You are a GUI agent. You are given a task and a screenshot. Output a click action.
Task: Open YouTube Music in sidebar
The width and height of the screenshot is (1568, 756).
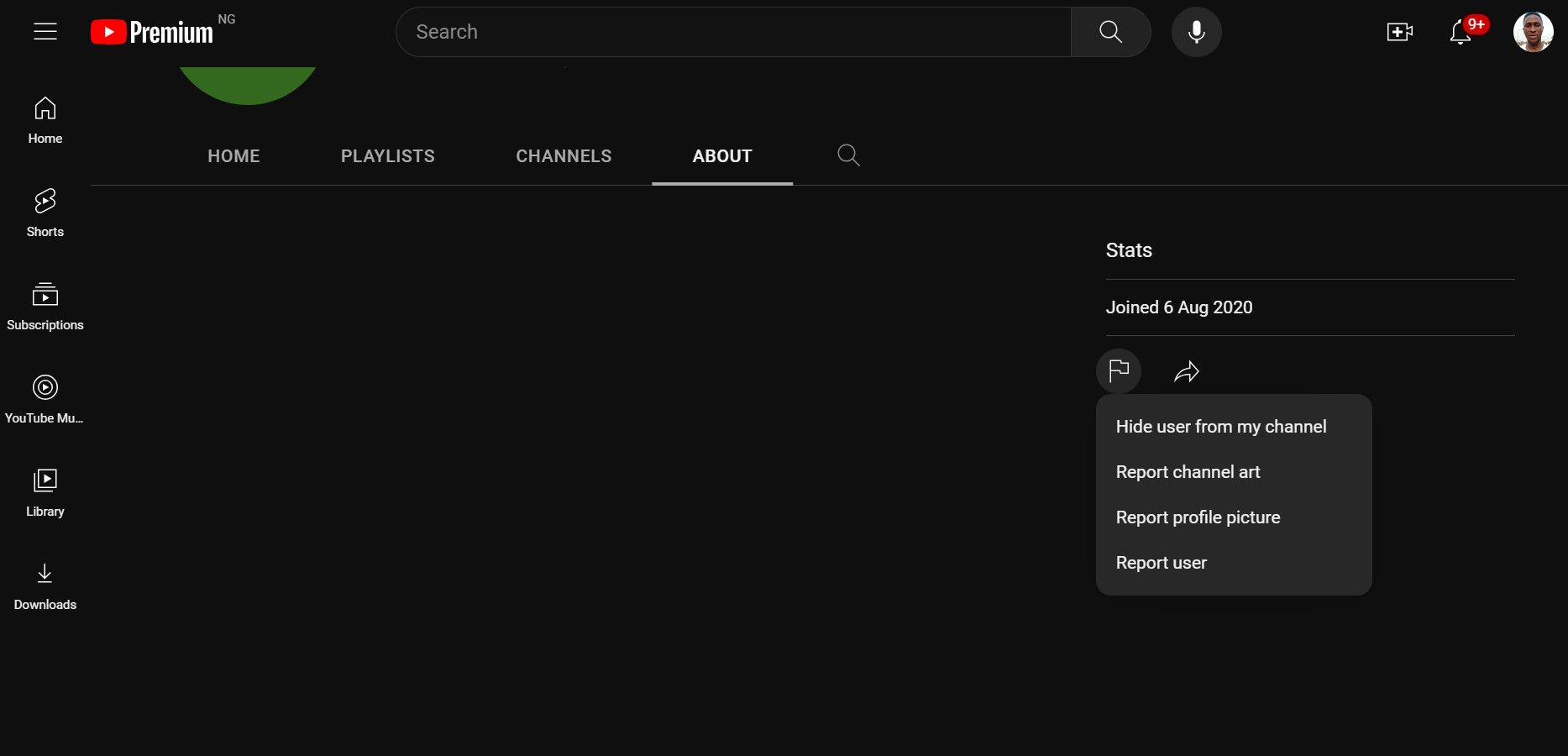pos(45,401)
